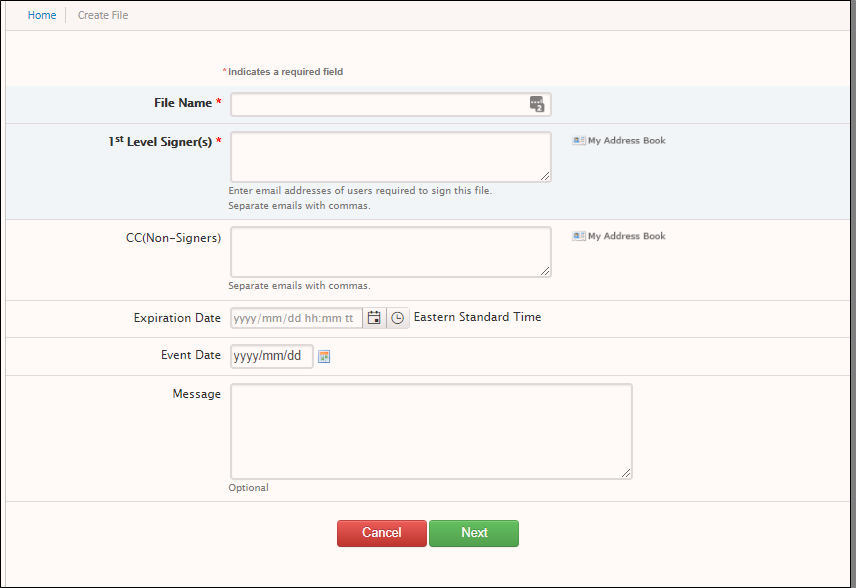The width and height of the screenshot is (856, 588).
Task: Select the Create File breadcrumb
Action: (103, 15)
